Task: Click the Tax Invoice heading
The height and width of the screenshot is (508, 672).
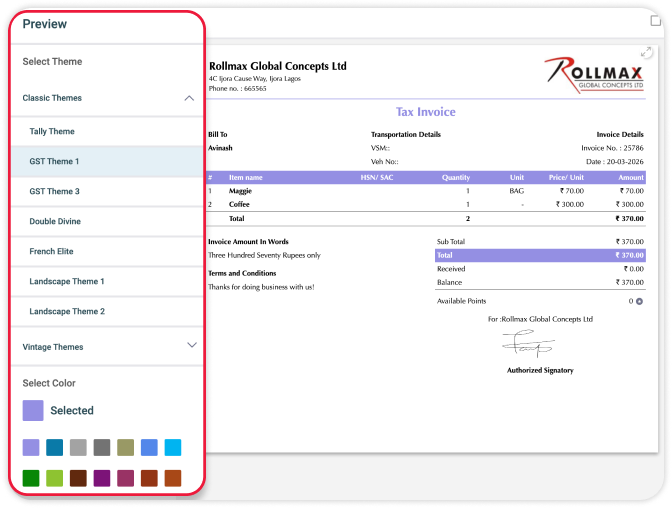Action: (425, 112)
